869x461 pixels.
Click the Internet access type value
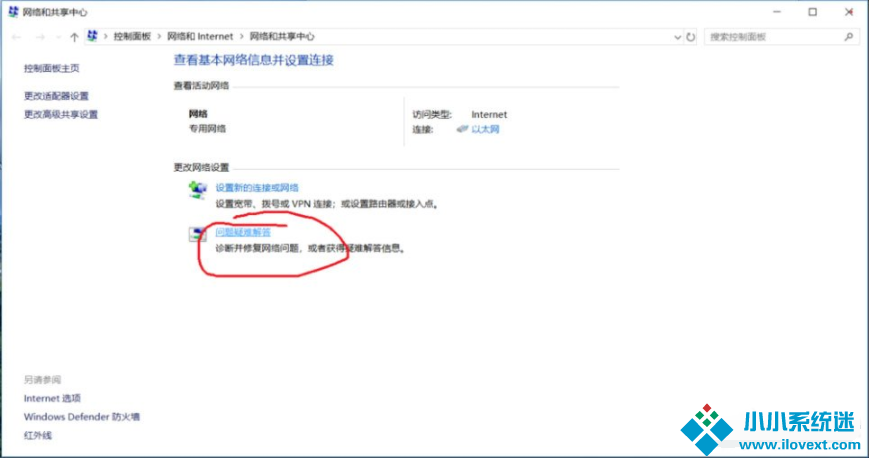point(489,115)
